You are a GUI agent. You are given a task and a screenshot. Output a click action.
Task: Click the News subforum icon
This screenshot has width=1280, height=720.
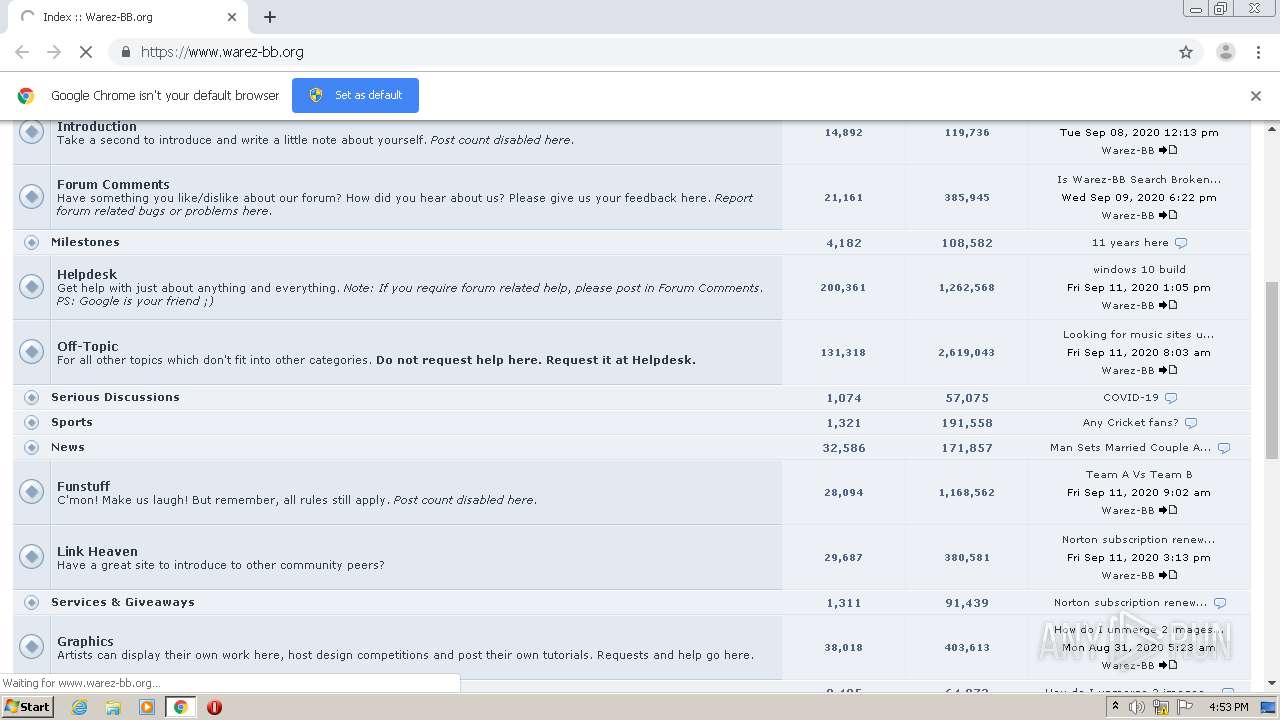(31, 447)
